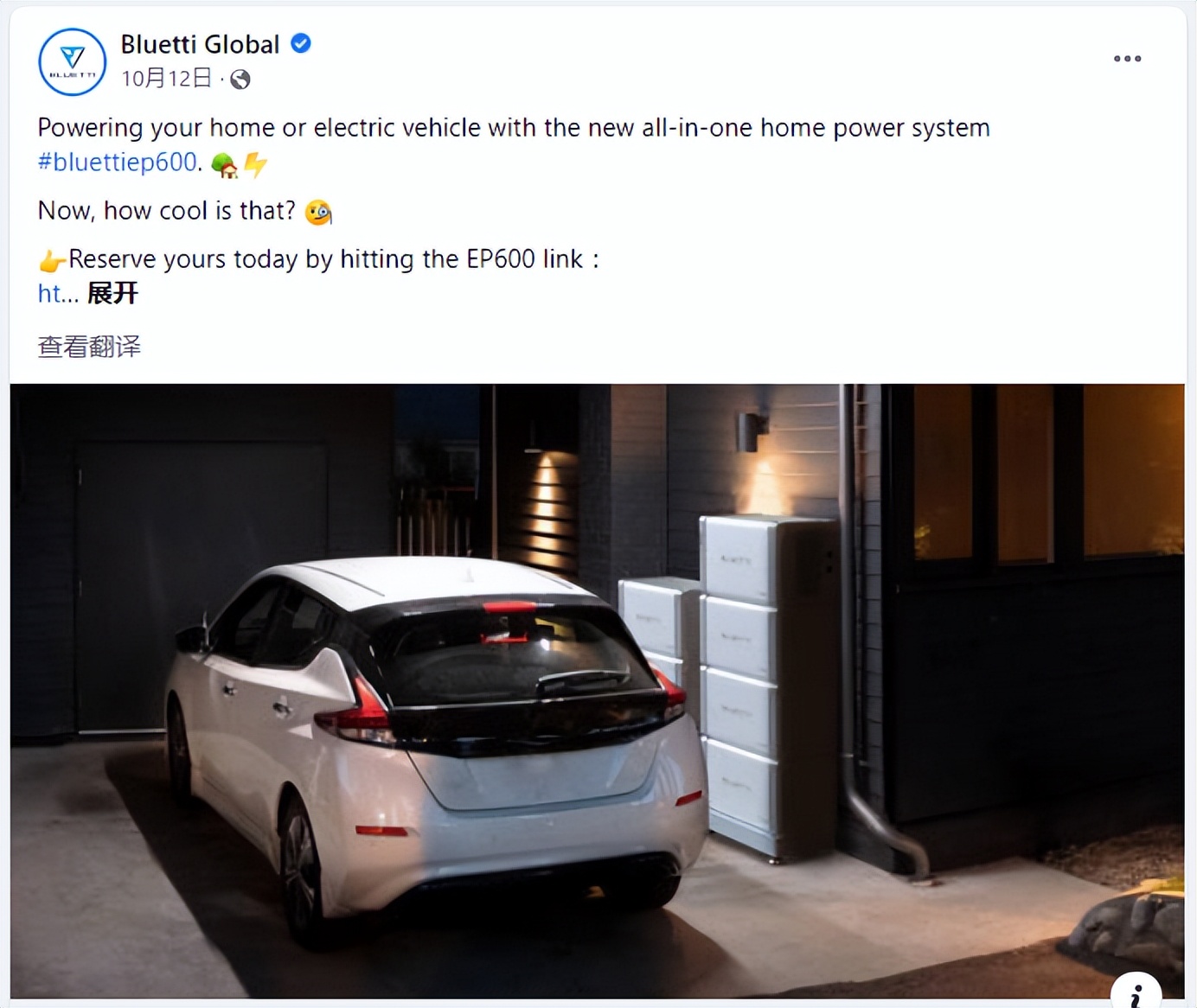
Task: Click the info icon on photo corner
Action: (1136, 994)
